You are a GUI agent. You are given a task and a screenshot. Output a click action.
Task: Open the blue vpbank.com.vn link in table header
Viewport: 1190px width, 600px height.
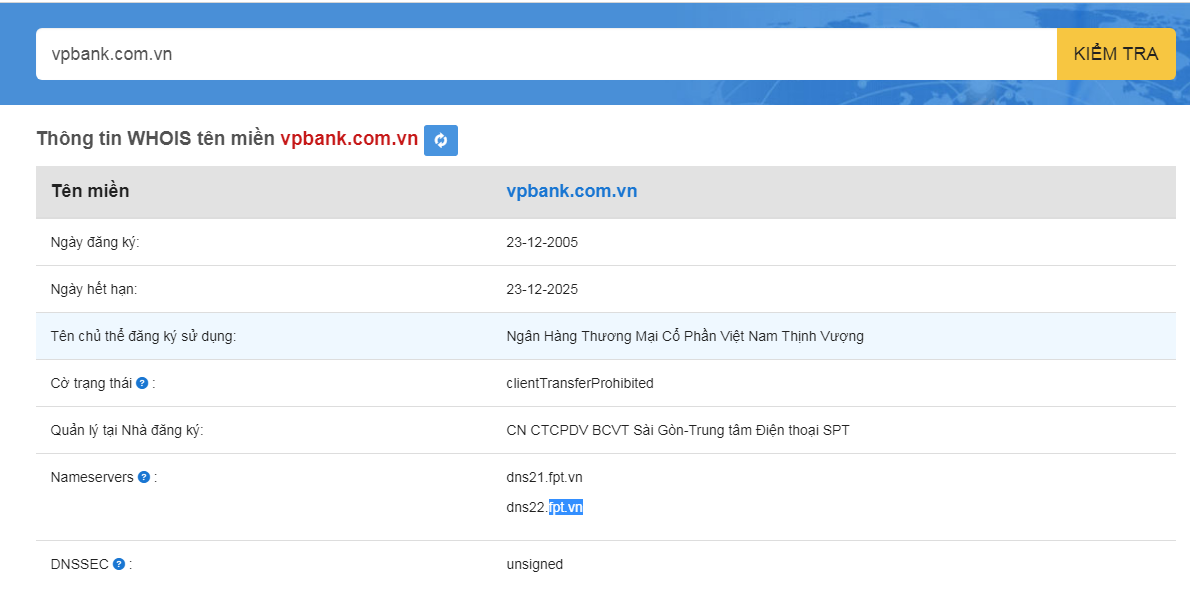571,191
